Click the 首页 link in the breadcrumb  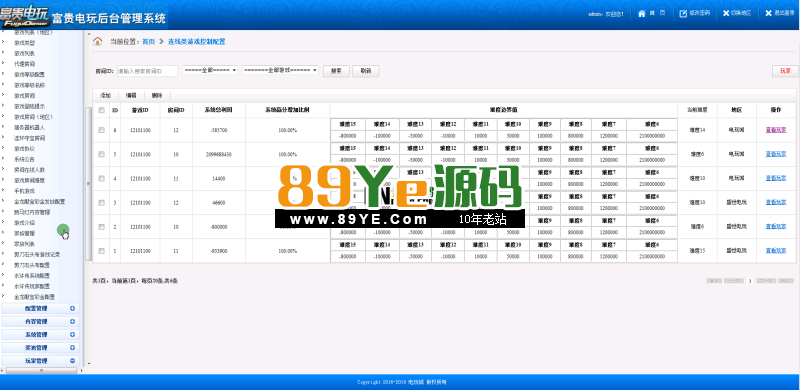148,42
